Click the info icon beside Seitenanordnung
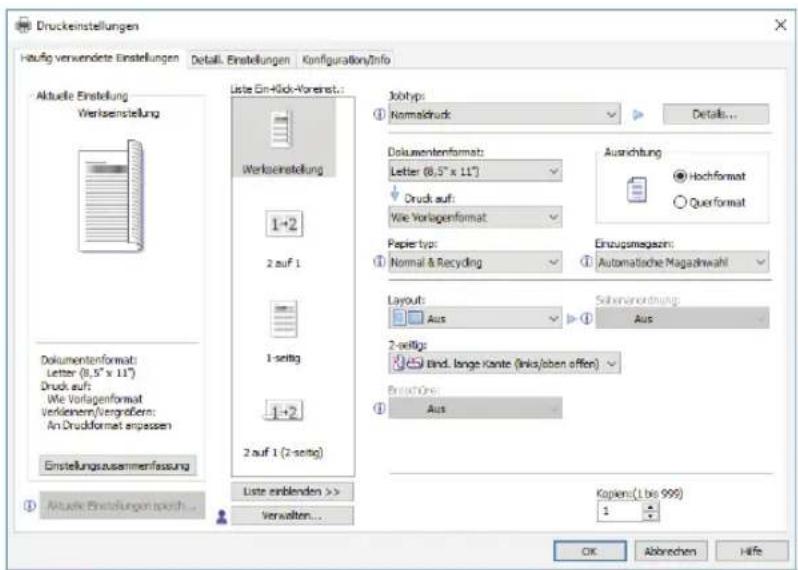 point(586,319)
